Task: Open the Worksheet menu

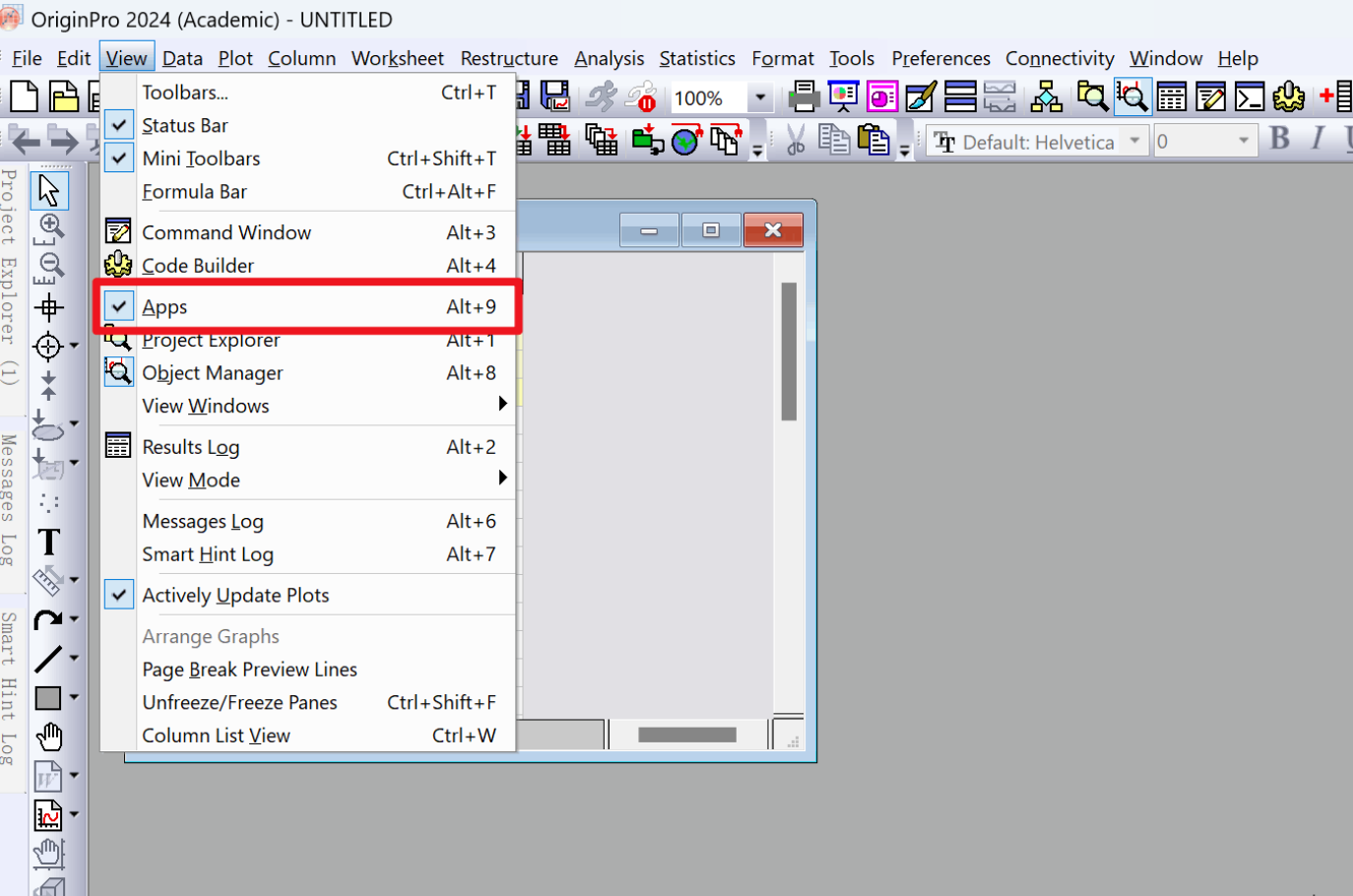Action: pyautogui.click(x=398, y=58)
